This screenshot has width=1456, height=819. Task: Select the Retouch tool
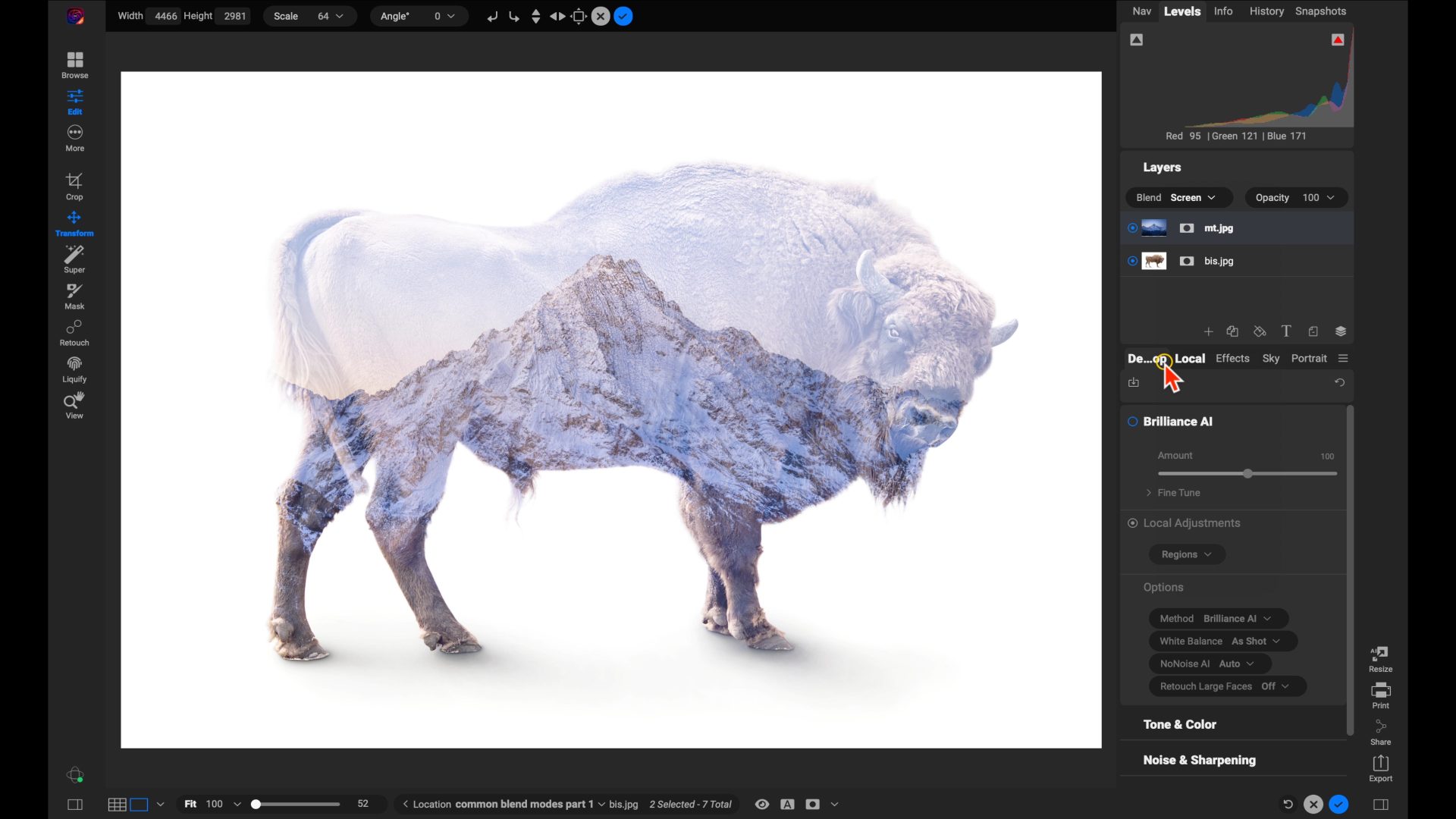pos(74,332)
